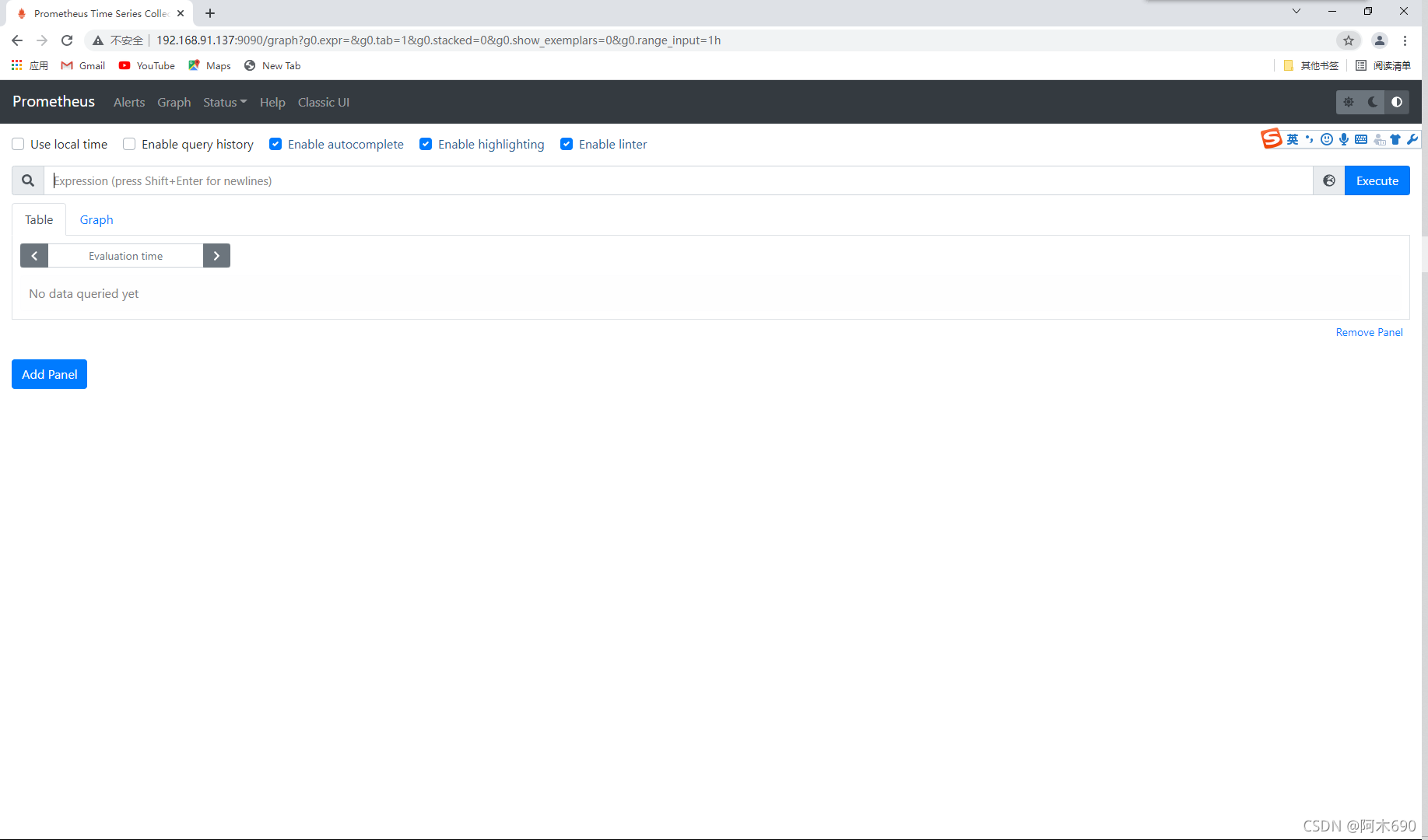This screenshot has height=840, width=1428.
Task: Open the Chrome profile avatar
Action: 1380,40
